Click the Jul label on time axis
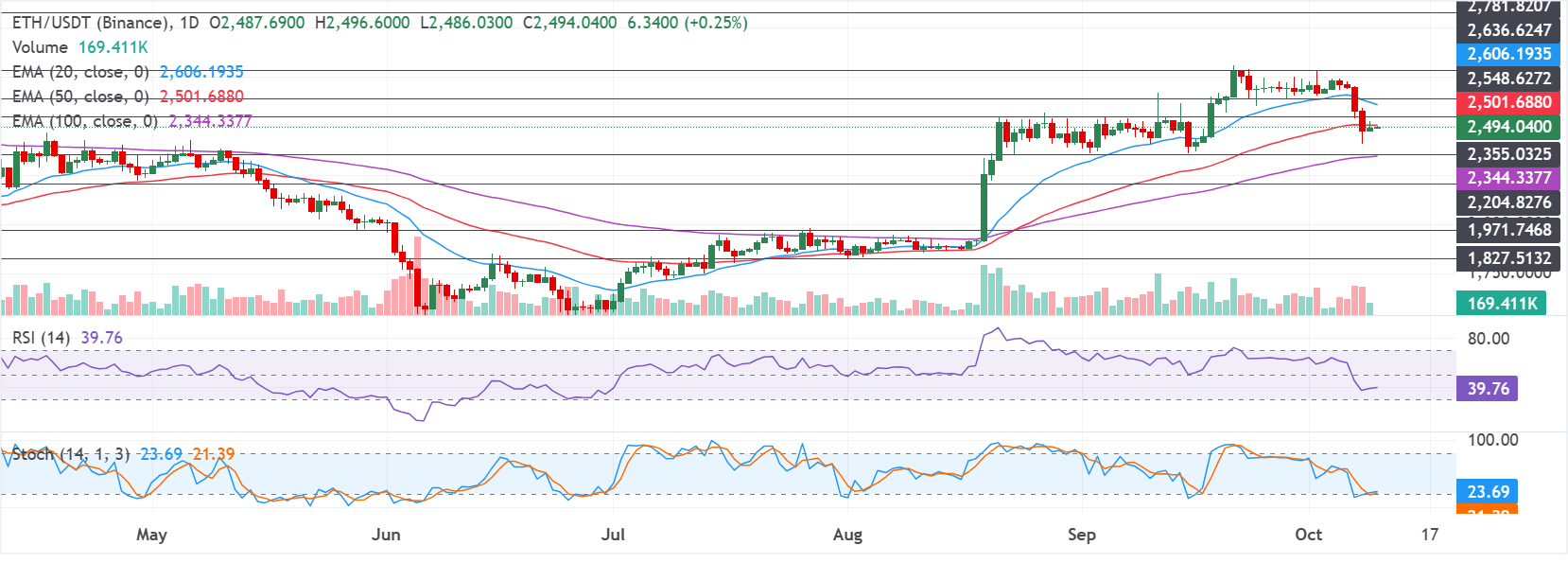Screen dimensions: 1568x563 coord(613,535)
